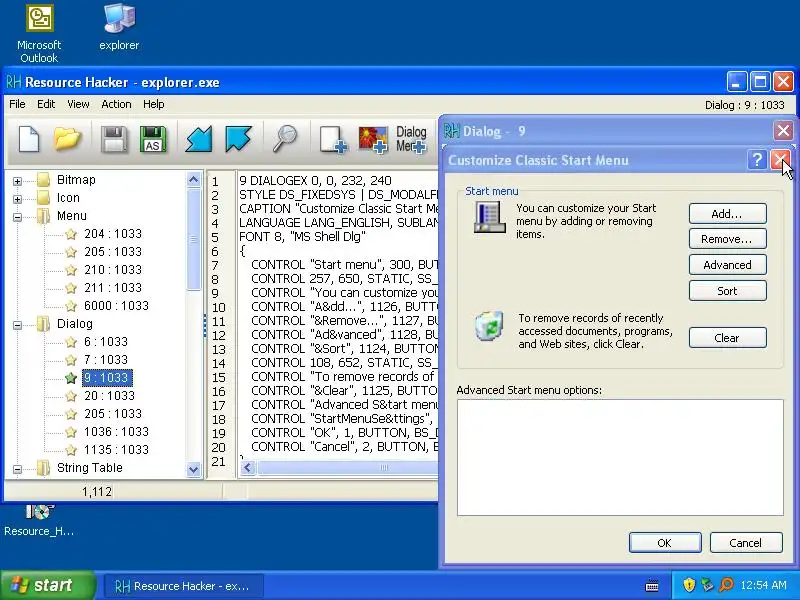Click the Resource Hacker taskbar button

coord(184,586)
